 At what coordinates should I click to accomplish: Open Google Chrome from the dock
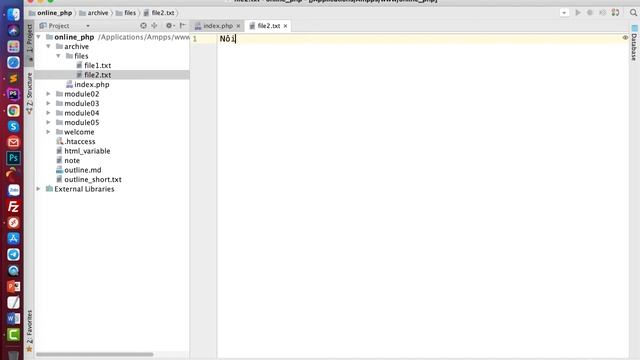tap(13, 110)
